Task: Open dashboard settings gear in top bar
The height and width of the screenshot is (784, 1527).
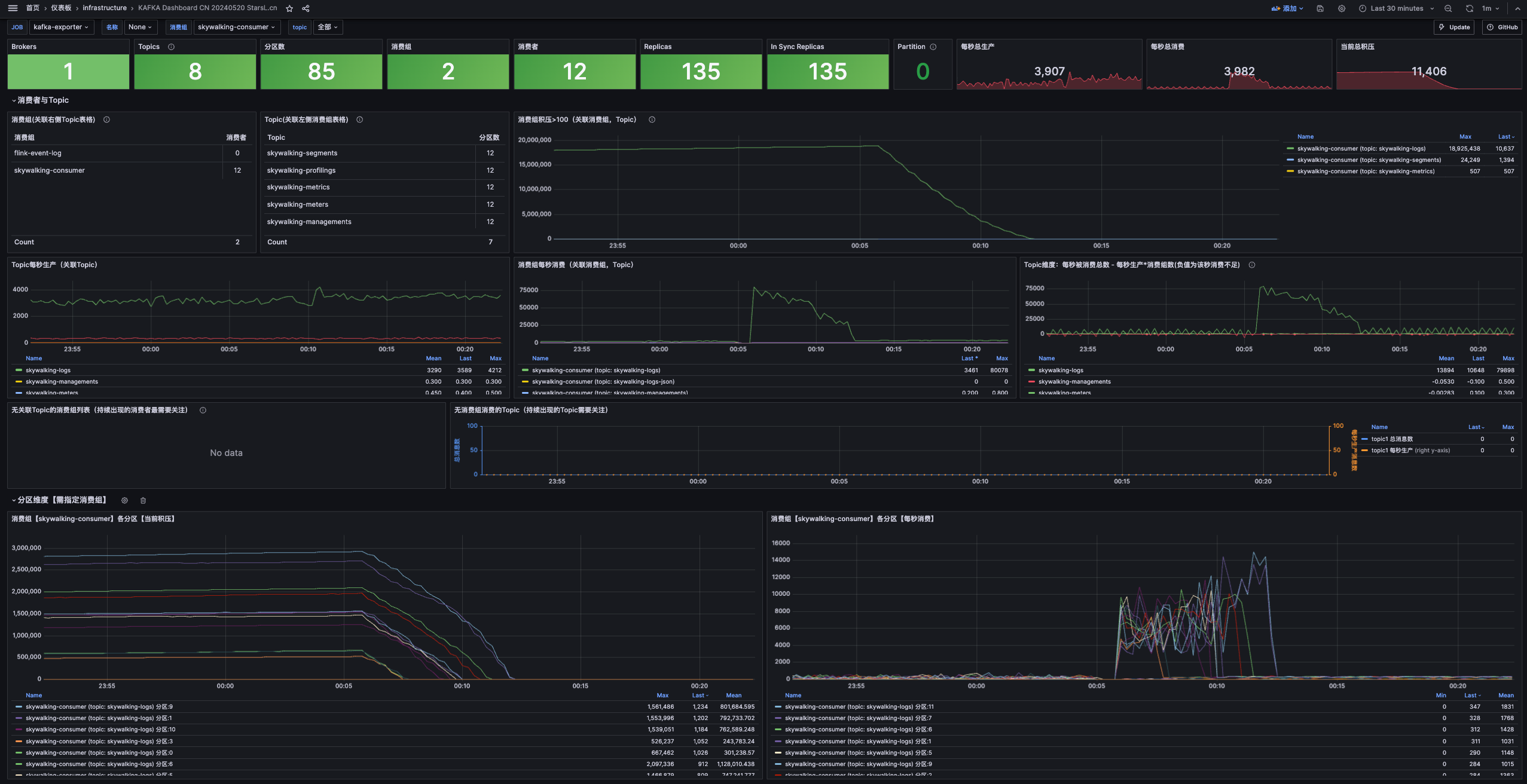Action: [x=1342, y=8]
